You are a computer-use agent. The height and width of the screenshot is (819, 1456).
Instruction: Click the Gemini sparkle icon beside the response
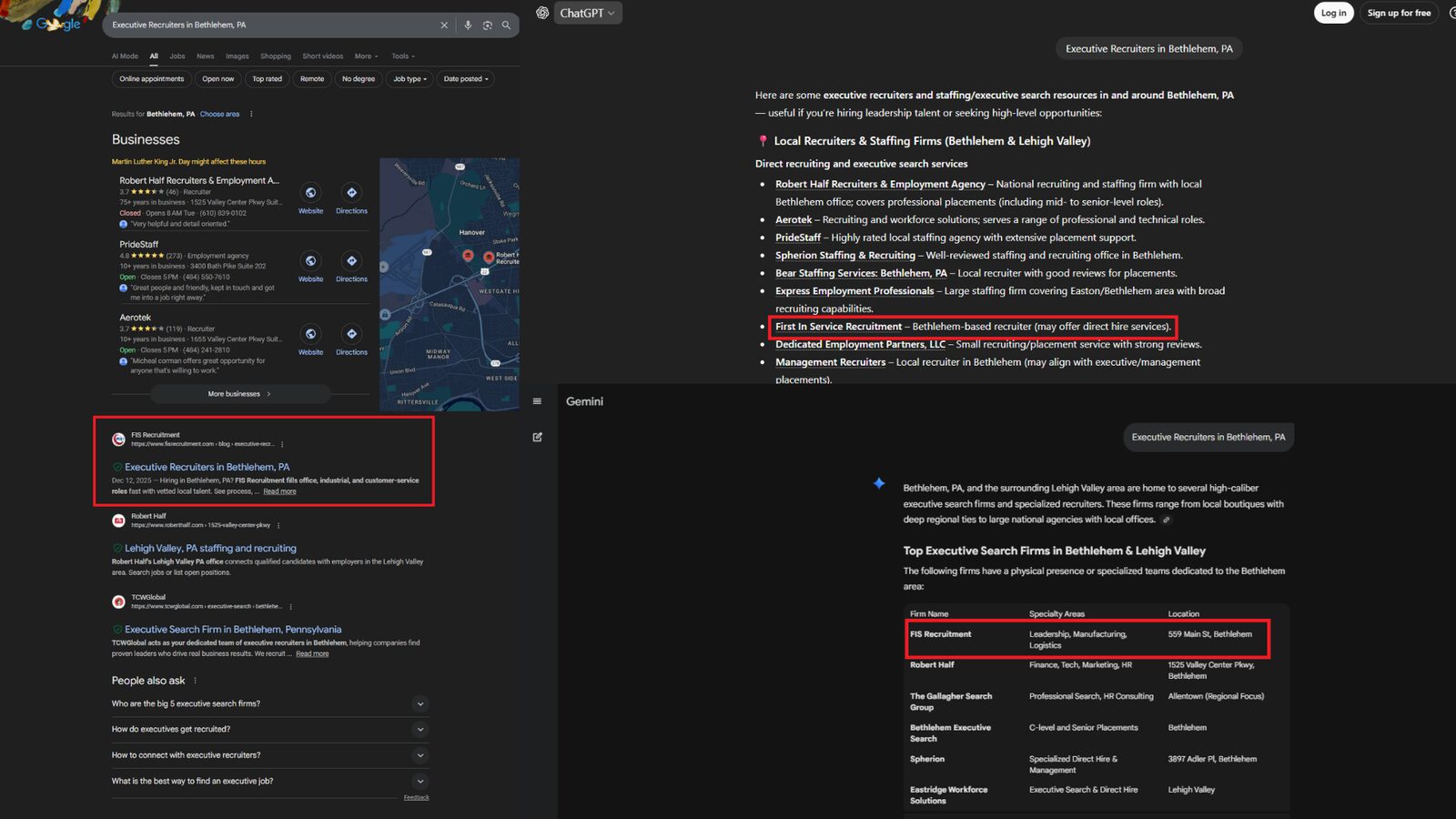(879, 483)
